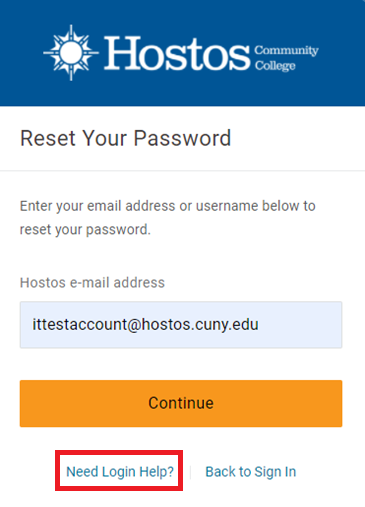Click the Hostos e-mail address field label
This screenshot has width=365, height=507.
(92, 283)
